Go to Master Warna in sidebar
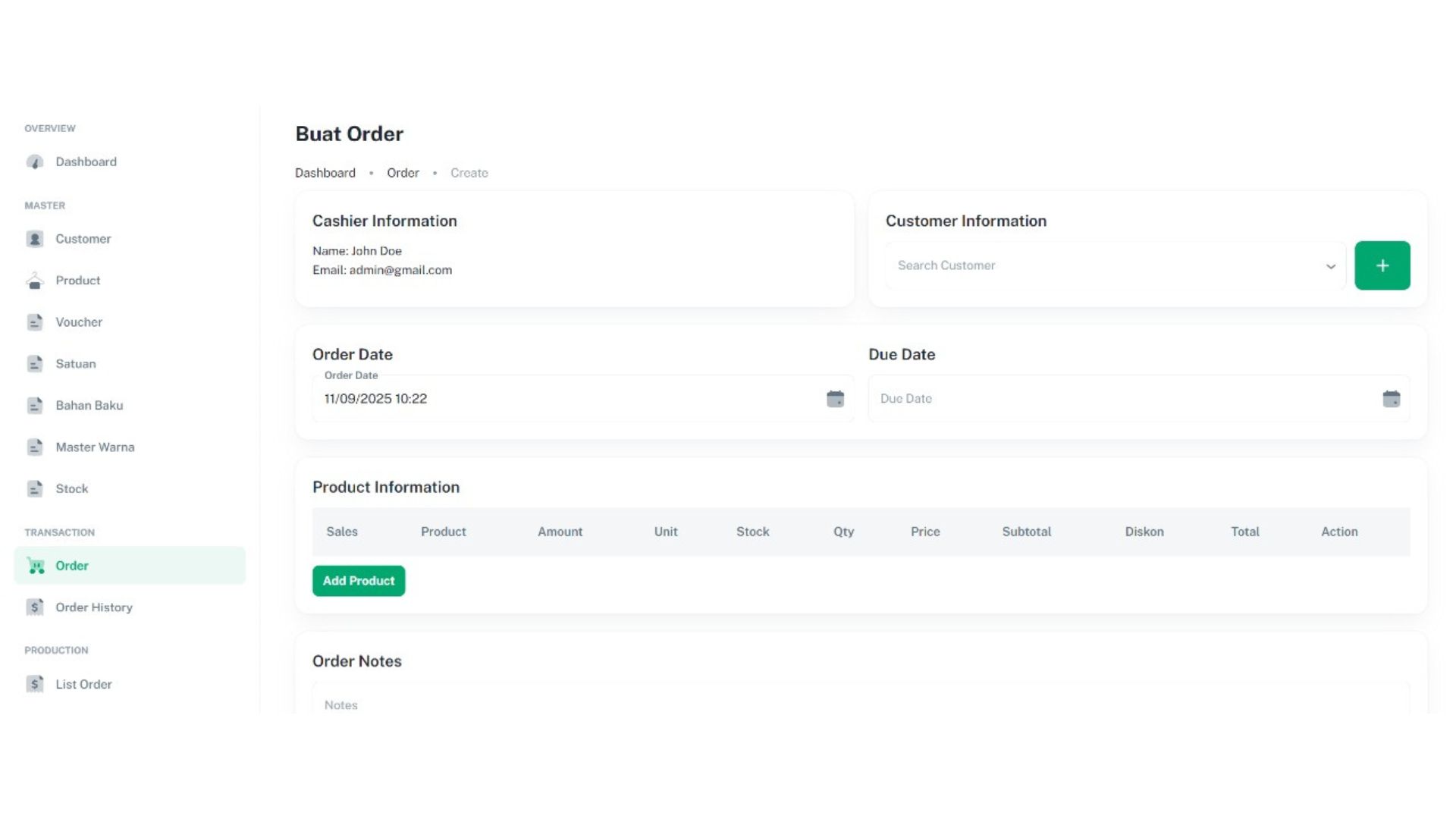 95,447
